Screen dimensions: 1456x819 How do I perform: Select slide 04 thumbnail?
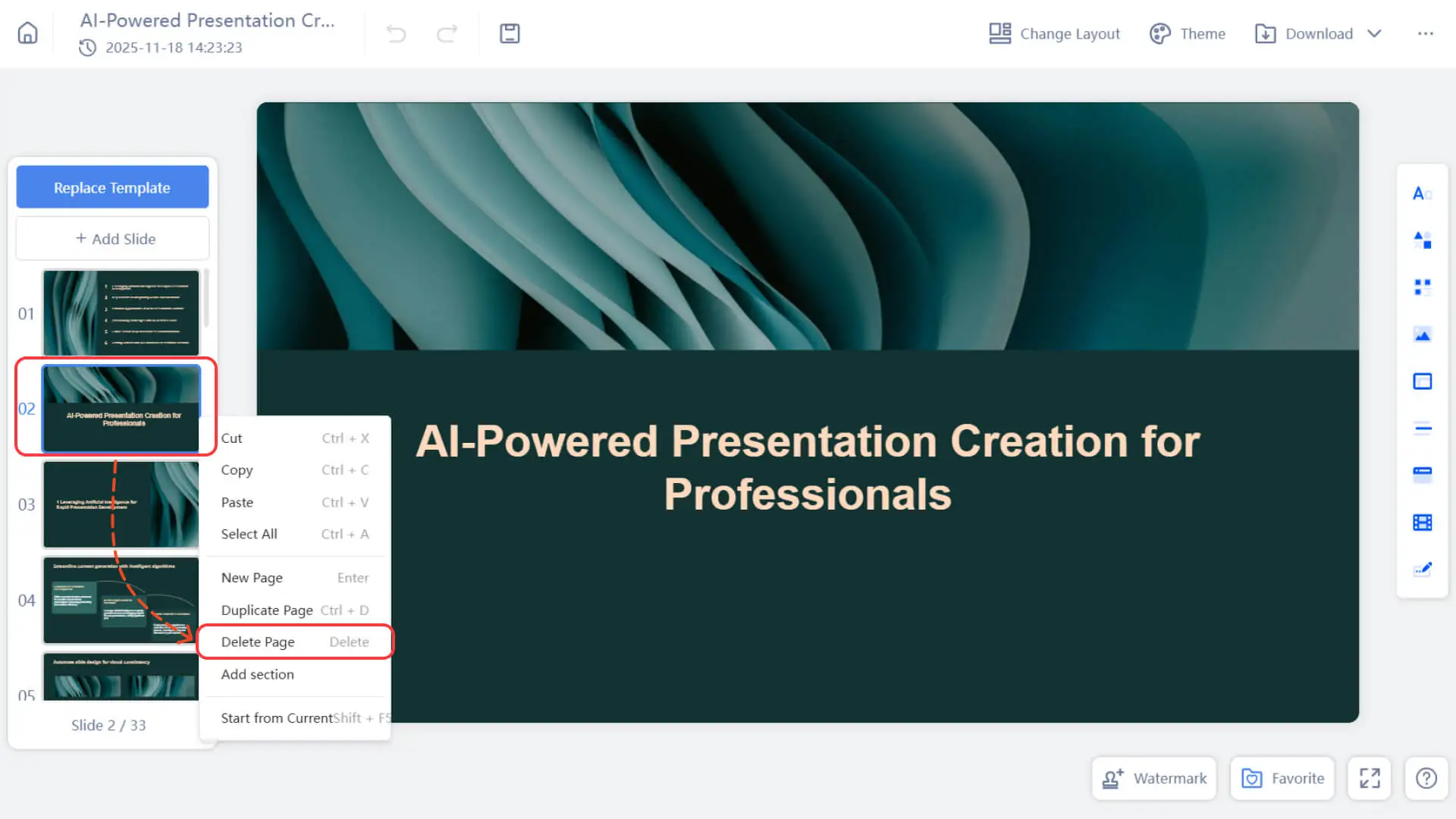121,600
